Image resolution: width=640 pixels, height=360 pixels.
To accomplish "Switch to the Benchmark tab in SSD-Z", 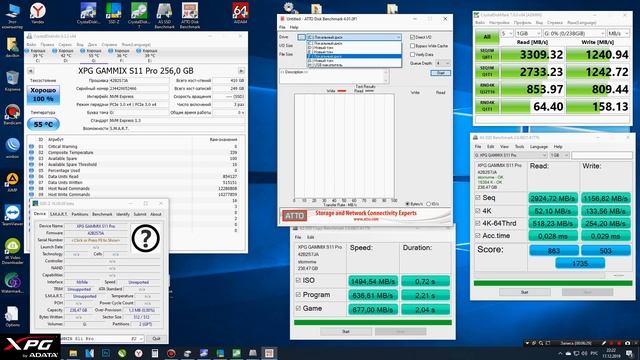I will [102, 214].
